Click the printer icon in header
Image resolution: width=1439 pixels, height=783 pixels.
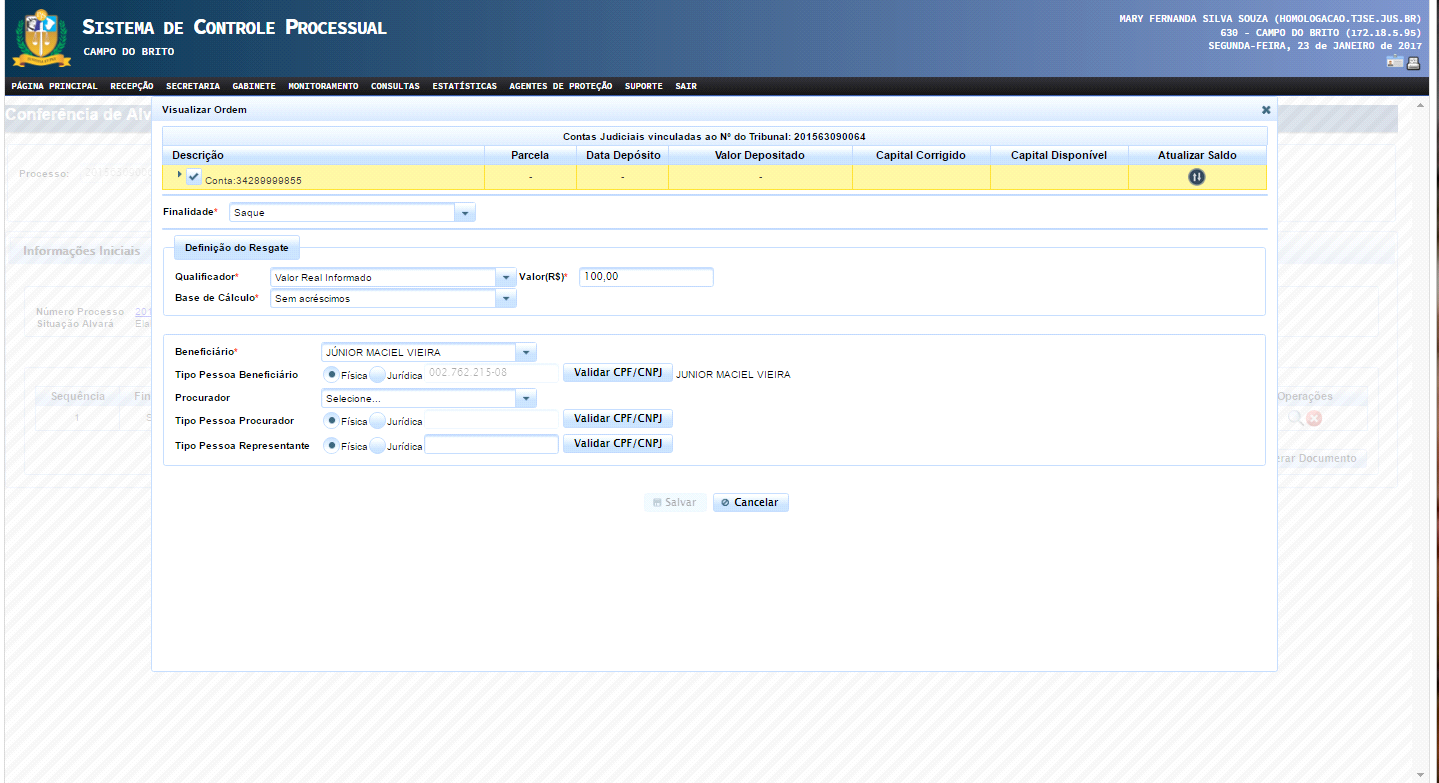click(x=1413, y=63)
